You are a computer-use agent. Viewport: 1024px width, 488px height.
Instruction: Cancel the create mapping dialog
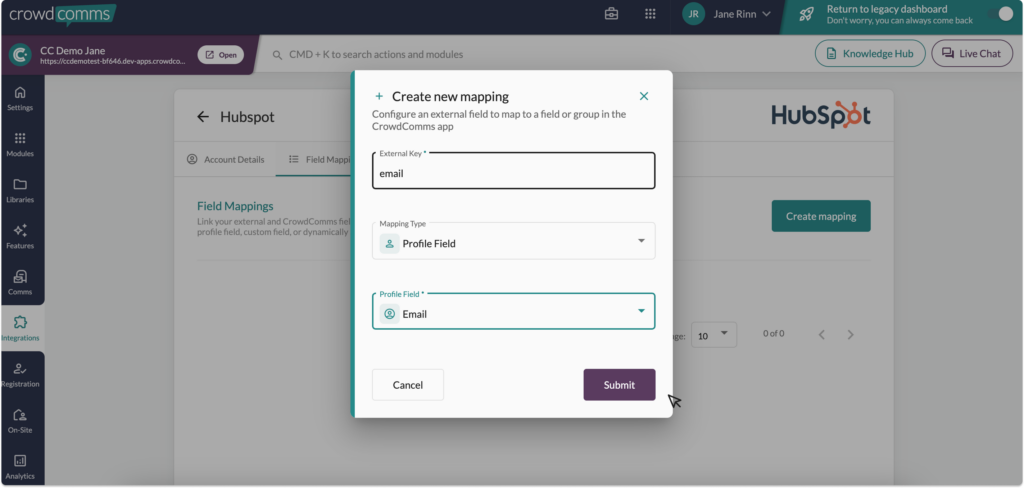coord(407,385)
